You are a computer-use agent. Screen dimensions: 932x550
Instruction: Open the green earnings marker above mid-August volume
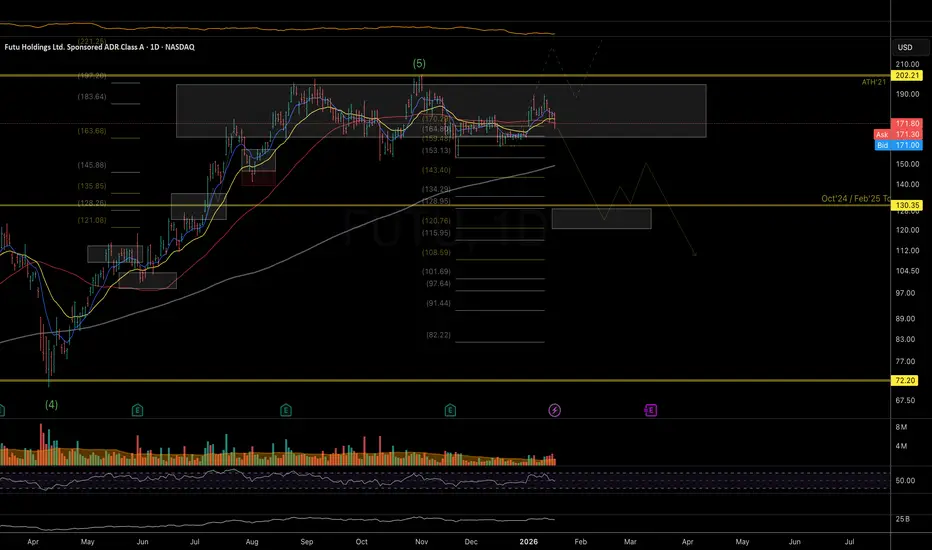point(286,410)
